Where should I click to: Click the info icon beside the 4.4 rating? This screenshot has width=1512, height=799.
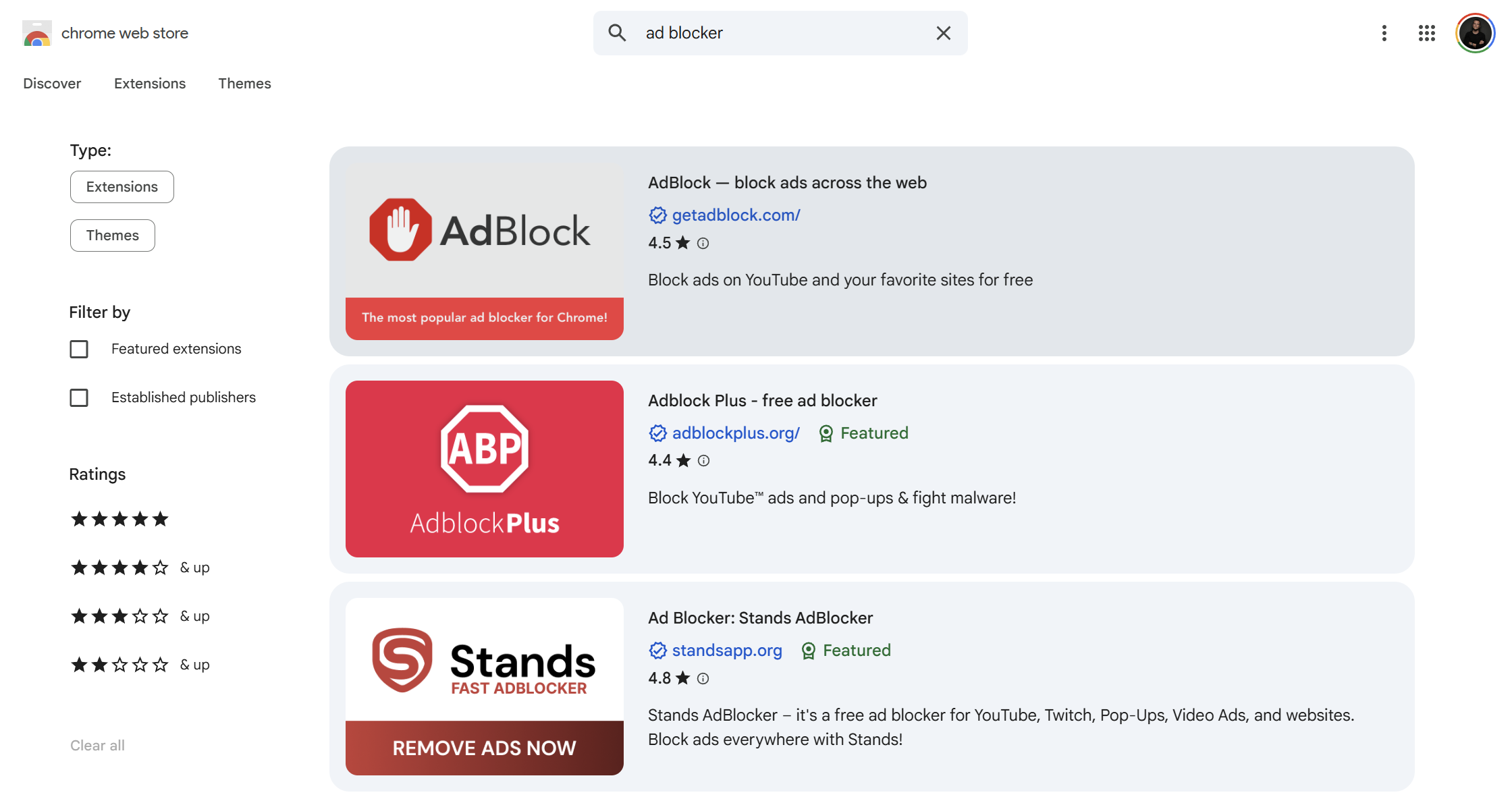tap(703, 461)
